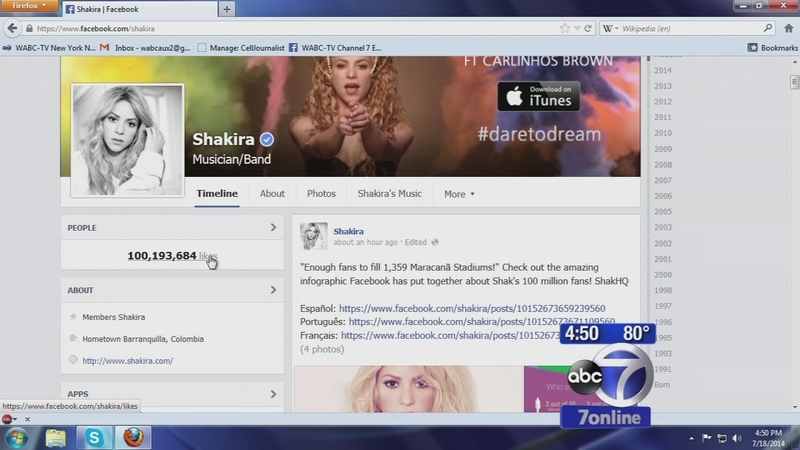Screen dimensions: 800x450
Task: Open the Français post link
Action: pos(451,335)
